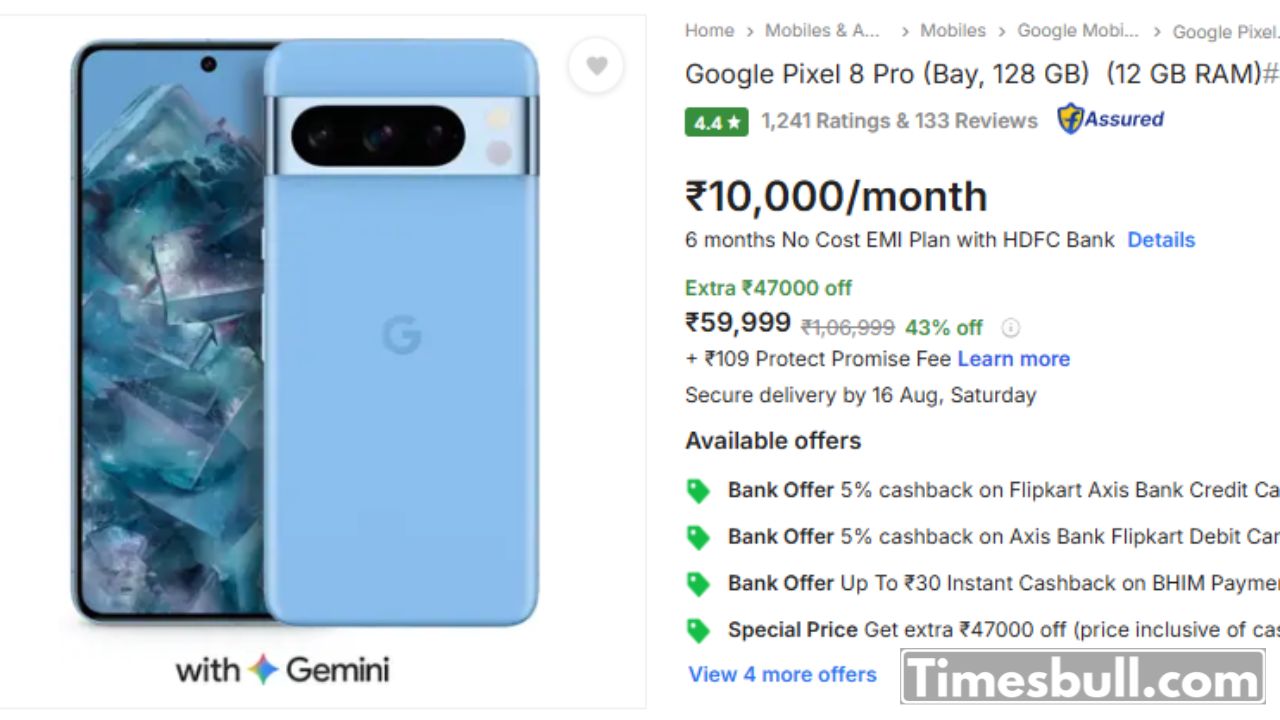Click the heart wishlist icon
The height and width of the screenshot is (720, 1280).
pyautogui.click(x=596, y=66)
